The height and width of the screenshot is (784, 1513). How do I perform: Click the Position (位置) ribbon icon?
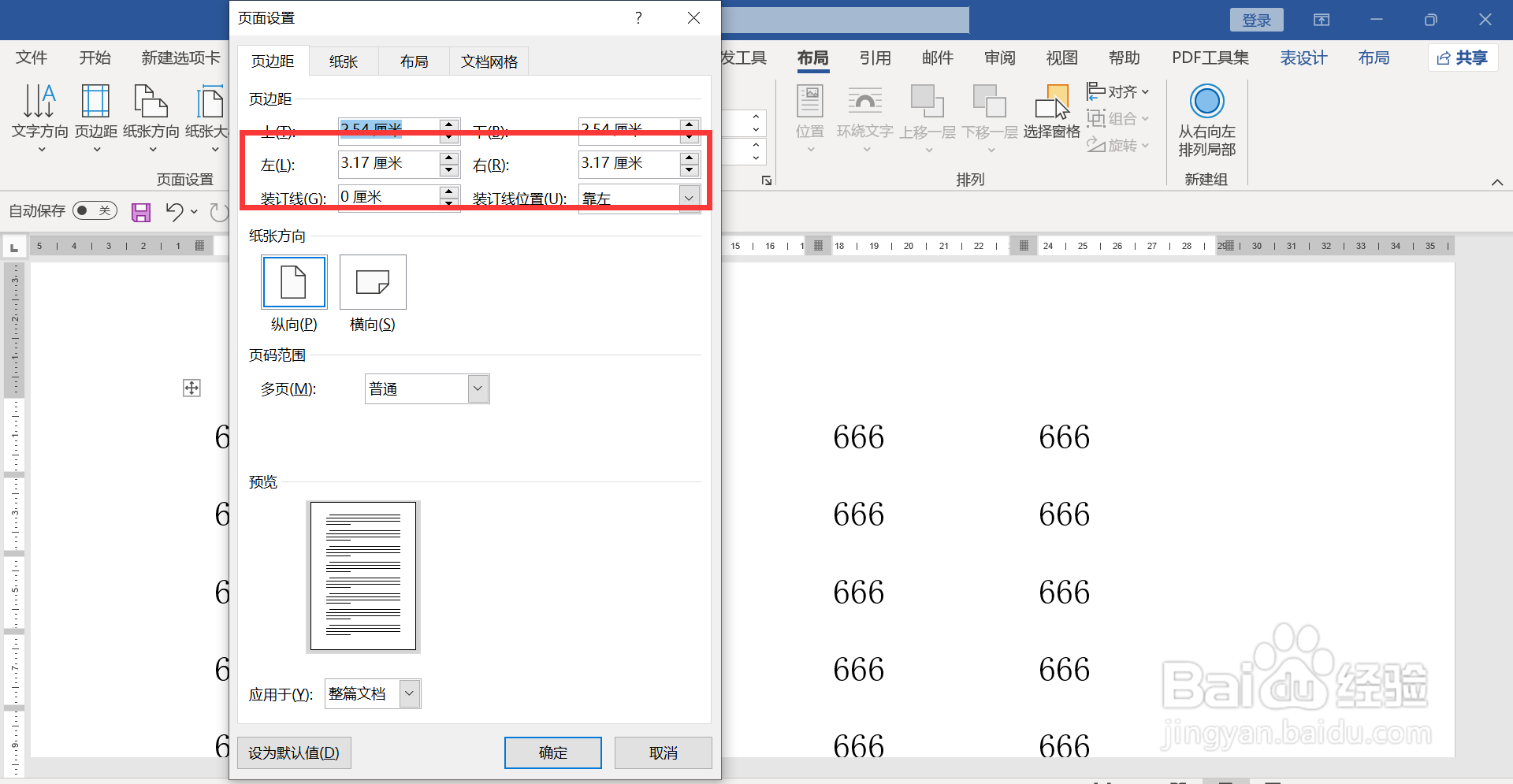click(810, 101)
